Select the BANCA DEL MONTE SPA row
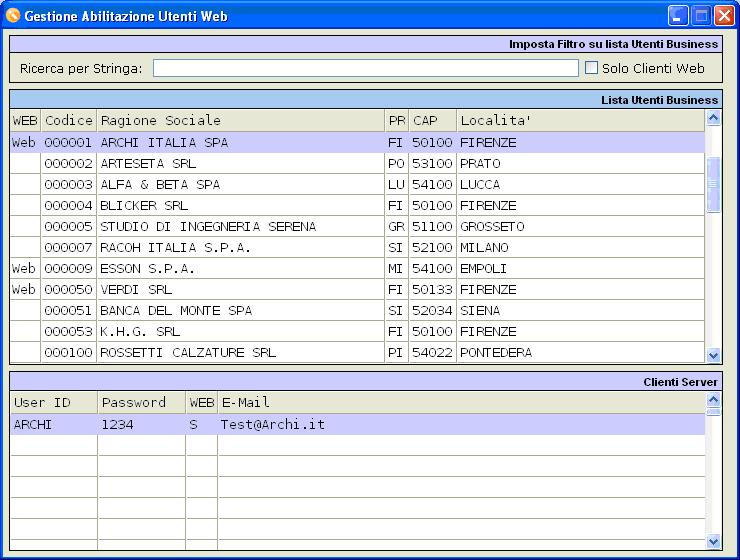 click(357, 310)
